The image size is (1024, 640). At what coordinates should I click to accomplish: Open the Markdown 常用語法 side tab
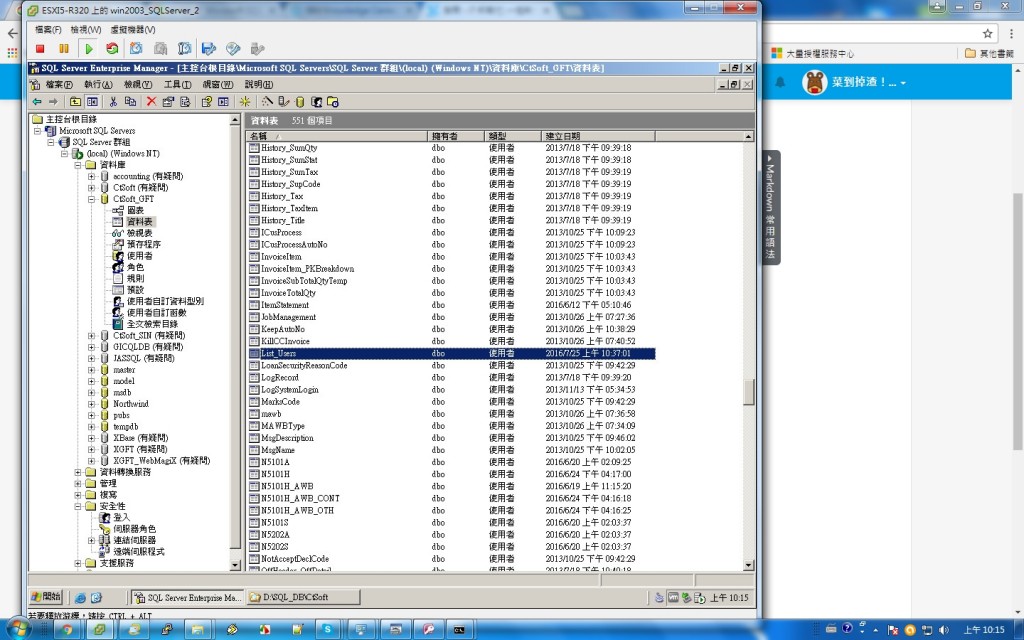(771, 208)
